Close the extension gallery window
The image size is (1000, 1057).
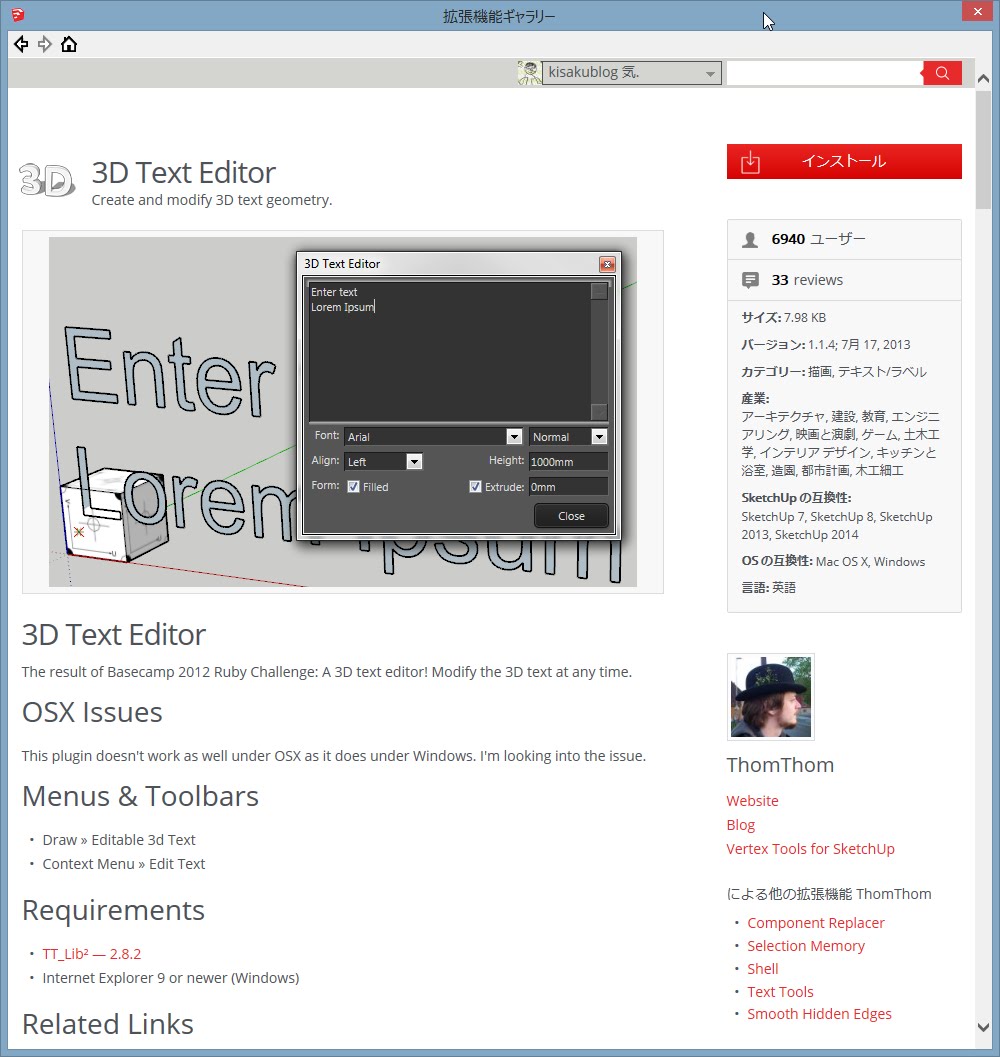[x=978, y=11]
